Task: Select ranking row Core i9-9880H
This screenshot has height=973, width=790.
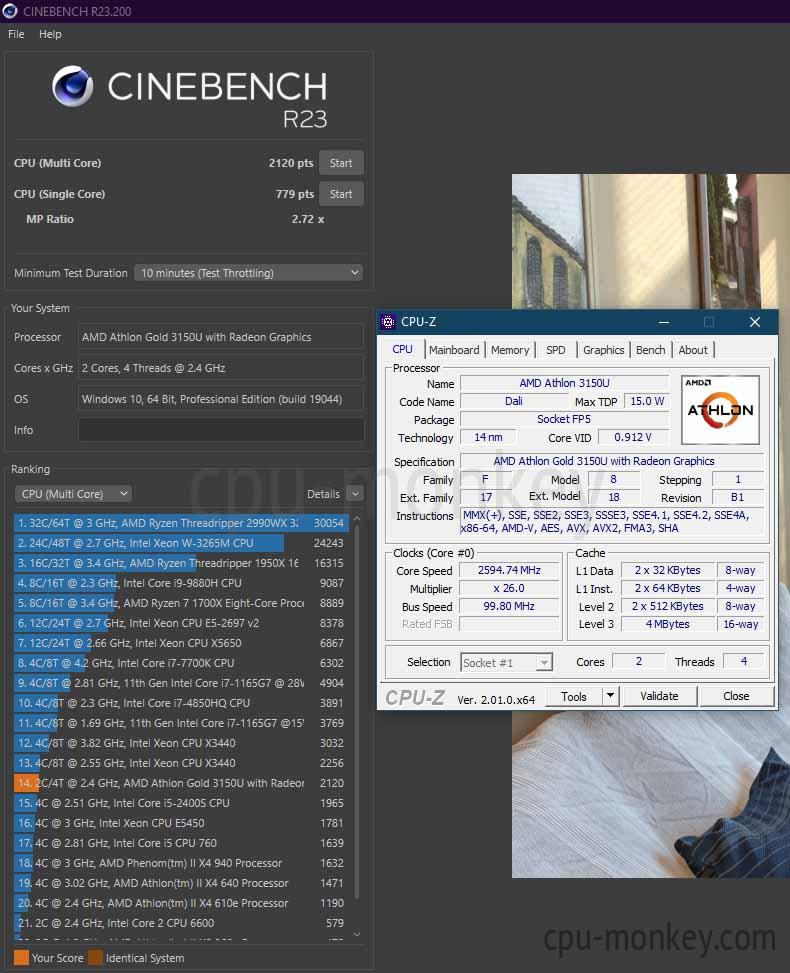Action: [x=181, y=583]
